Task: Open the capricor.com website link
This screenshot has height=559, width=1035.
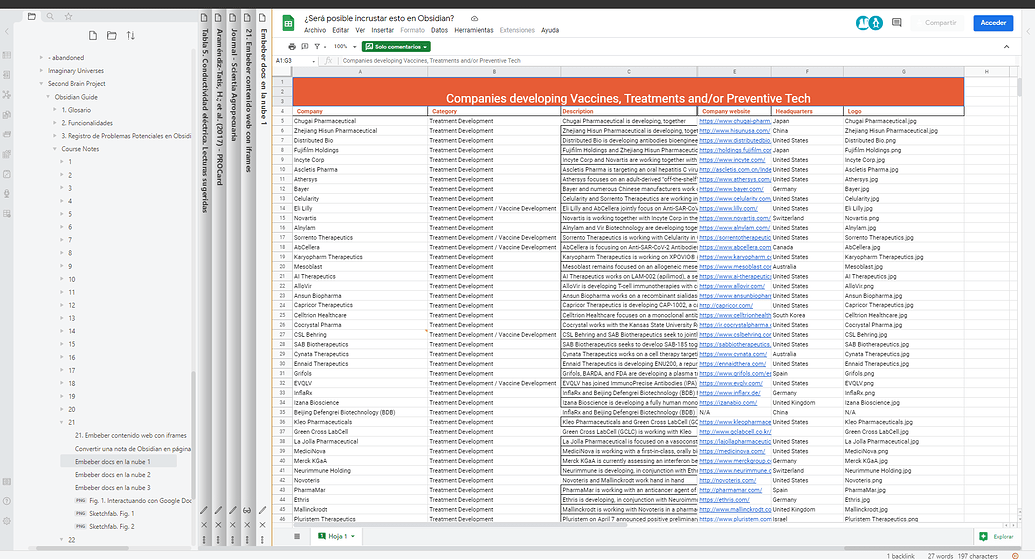Action: (x=726, y=306)
